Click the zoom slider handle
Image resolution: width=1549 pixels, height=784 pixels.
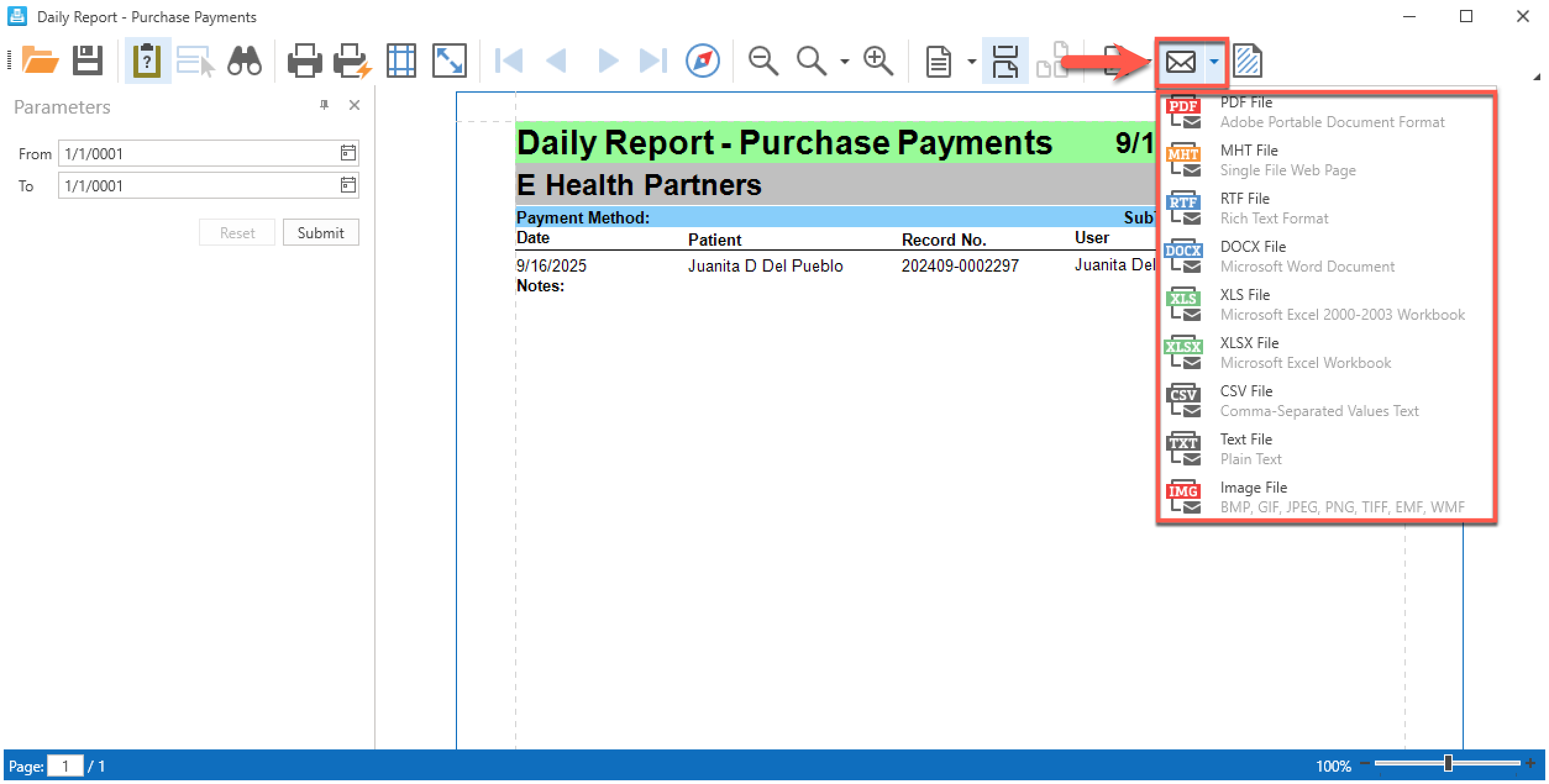pyautogui.click(x=1448, y=764)
